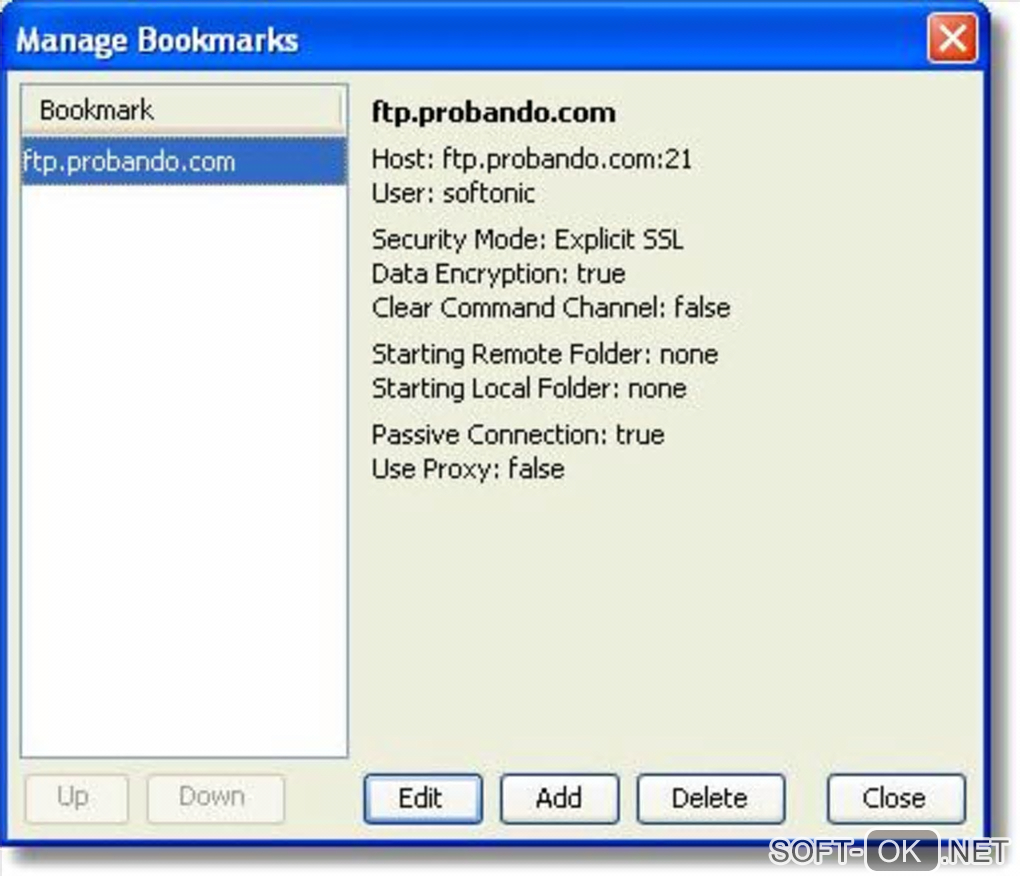The height and width of the screenshot is (876, 1020).
Task: Click 'Security Mode: Explicit SSL' text
Action: (528, 239)
